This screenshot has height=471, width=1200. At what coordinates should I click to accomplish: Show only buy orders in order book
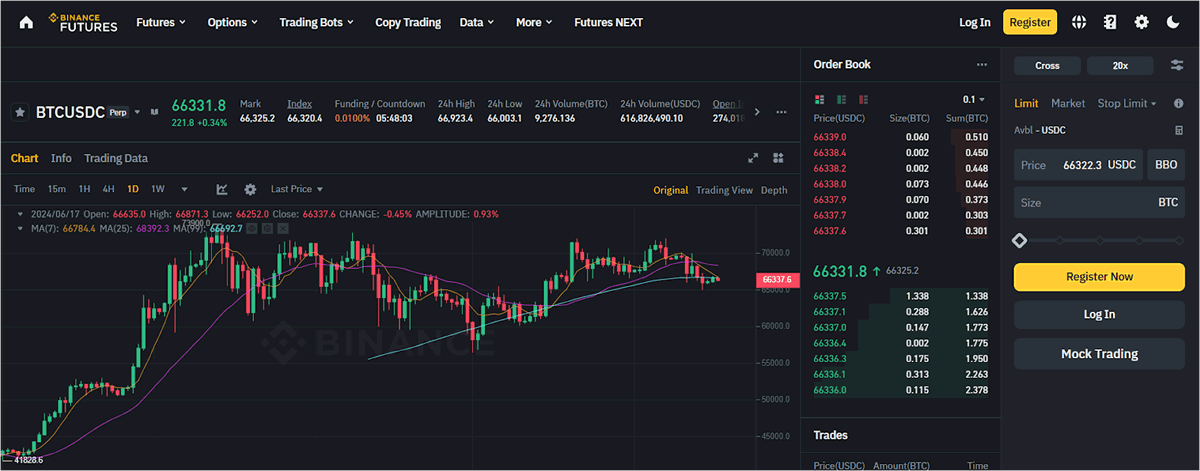point(841,100)
